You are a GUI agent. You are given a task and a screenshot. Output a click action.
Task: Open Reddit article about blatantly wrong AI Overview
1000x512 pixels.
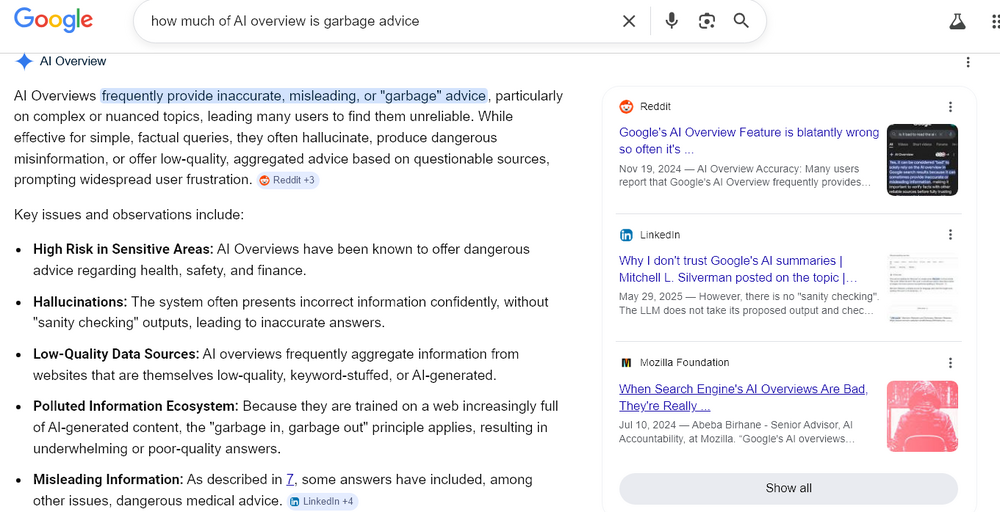tap(749, 141)
